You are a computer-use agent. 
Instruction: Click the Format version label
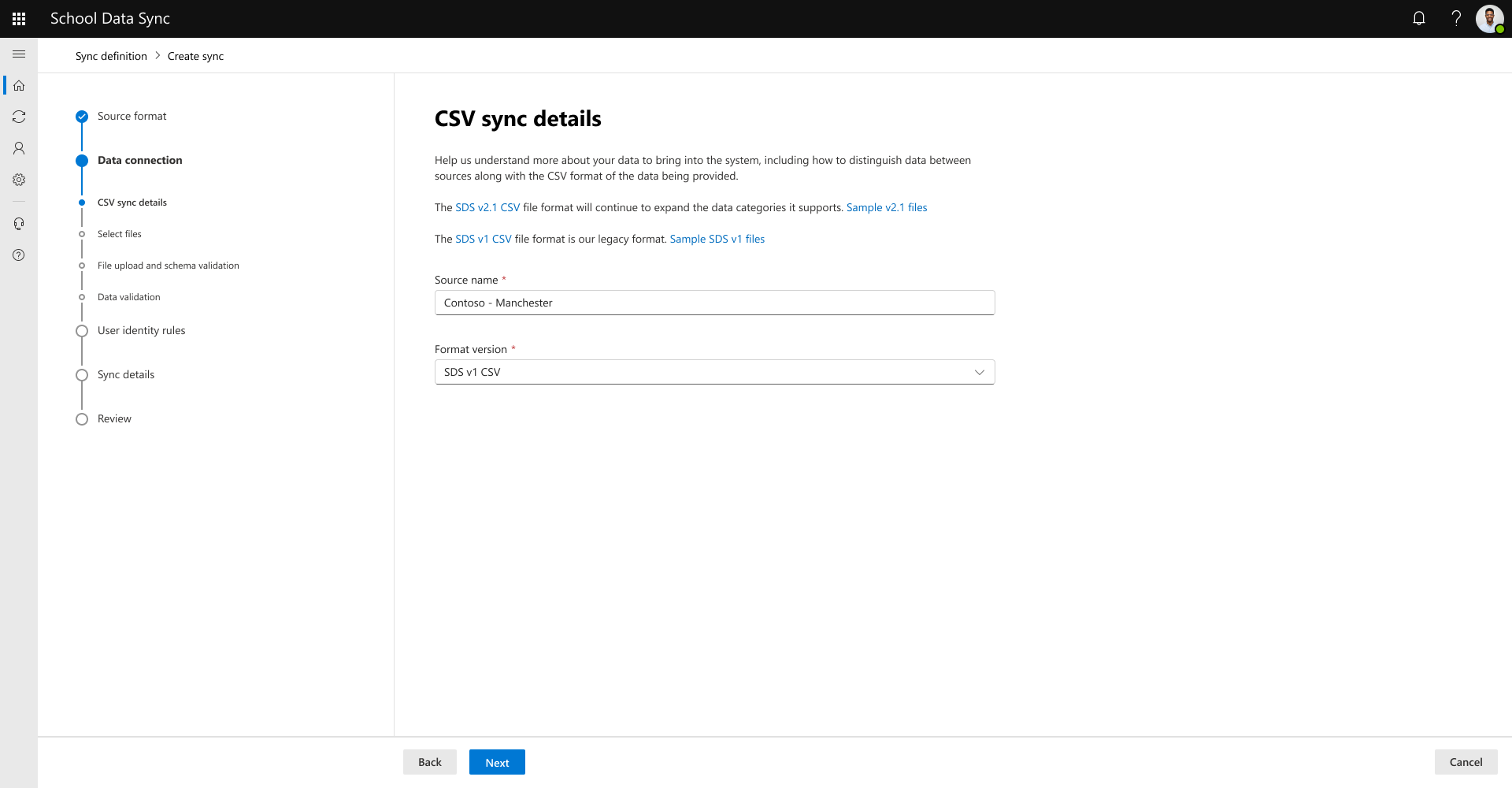pyautogui.click(x=471, y=349)
